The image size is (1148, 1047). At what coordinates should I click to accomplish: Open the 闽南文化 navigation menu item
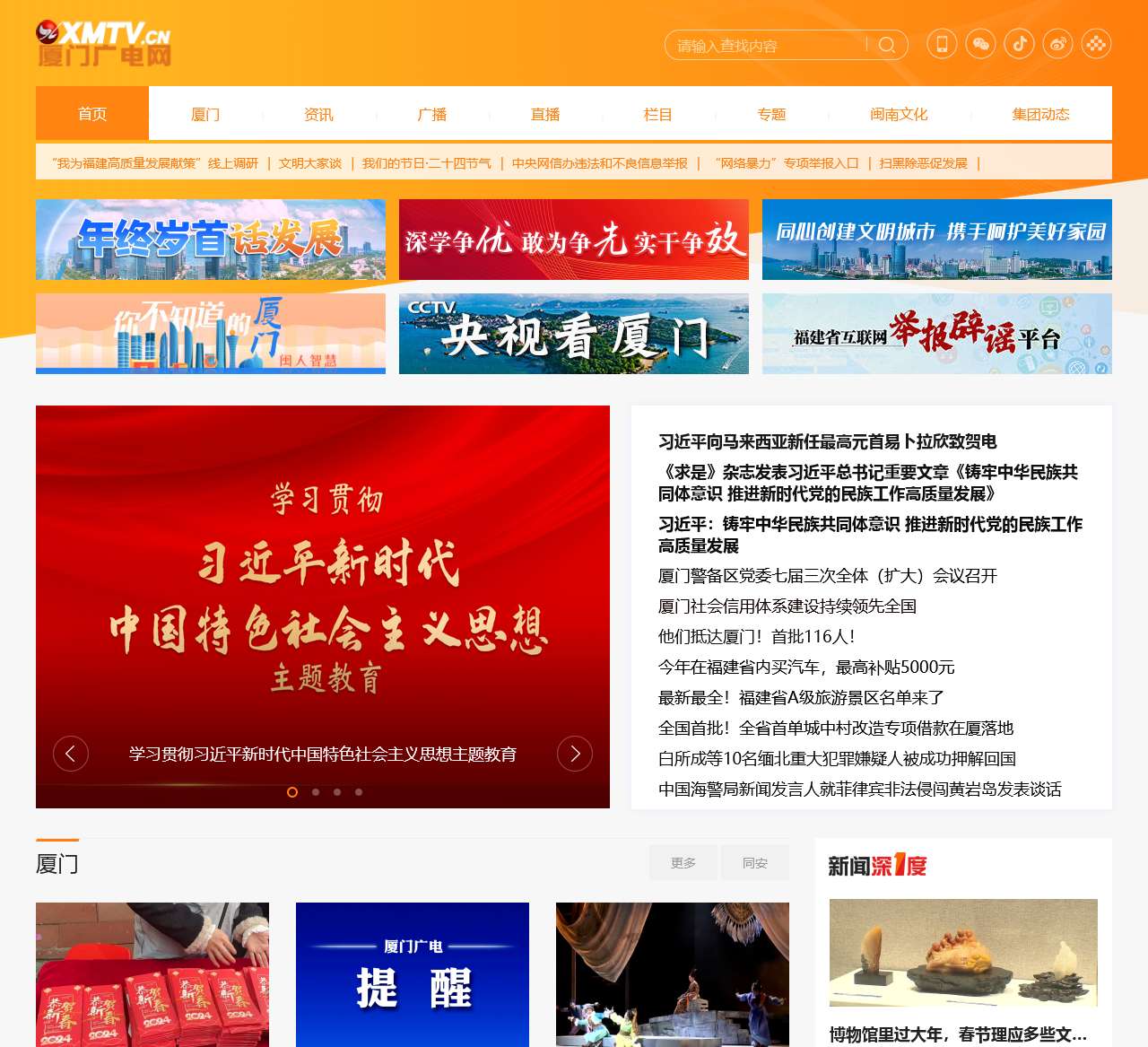point(898,114)
